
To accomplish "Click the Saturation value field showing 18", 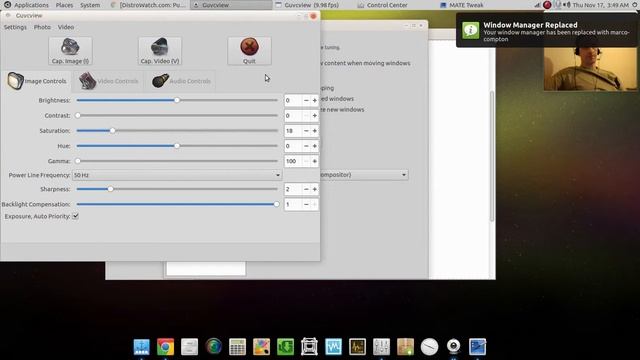I will (x=293, y=131).
